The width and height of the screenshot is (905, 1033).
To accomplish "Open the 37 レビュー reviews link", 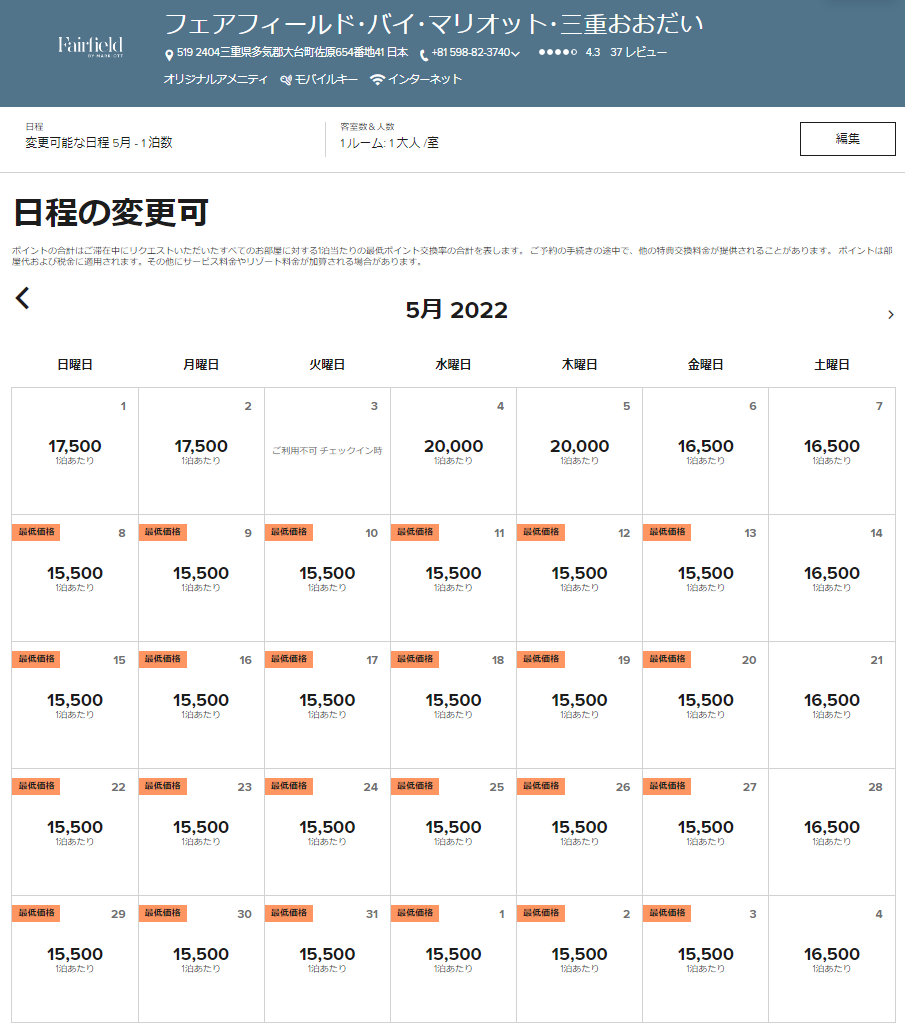I will pos(638,52).
